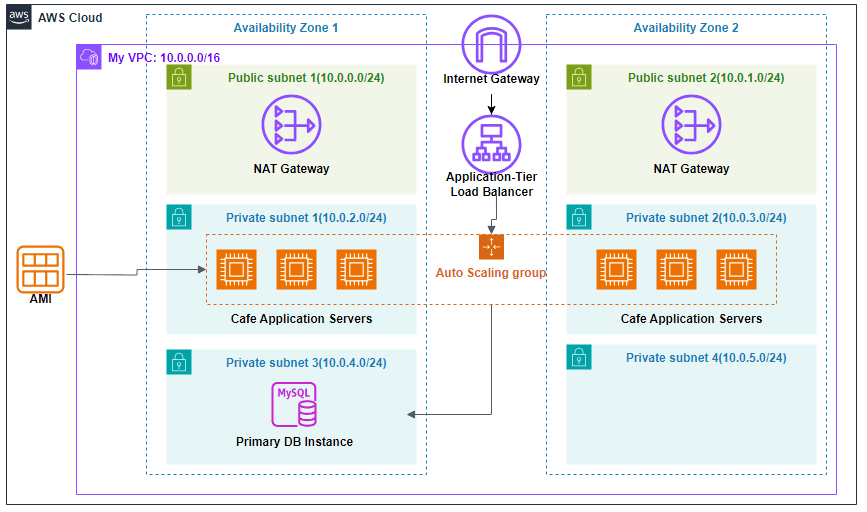Screen dimensions: 867x512
Task: Click the "Private subnet 1(10.0.2.0/24)" label
Action: (306, 218)
